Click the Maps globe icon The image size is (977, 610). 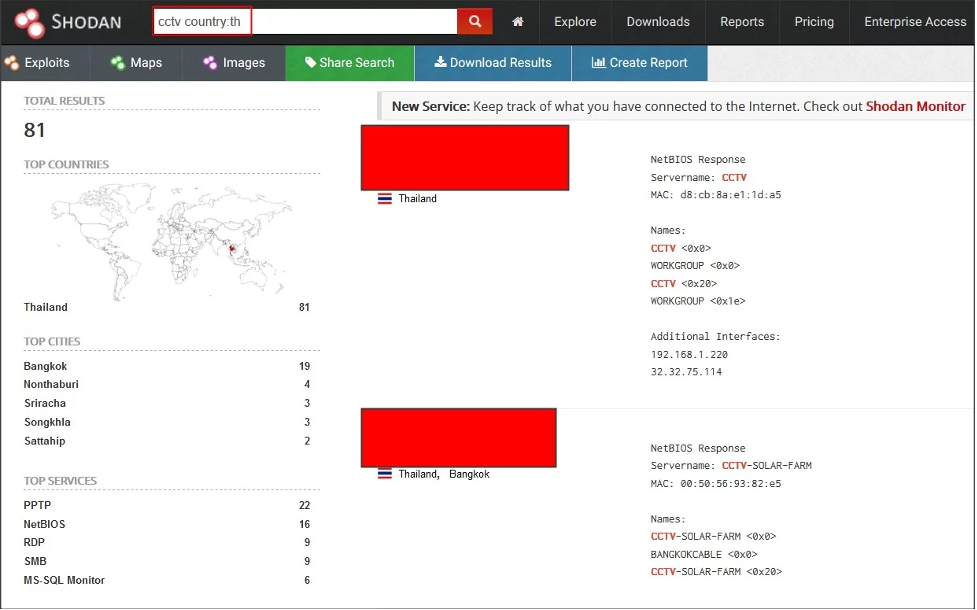coord(118,62)
